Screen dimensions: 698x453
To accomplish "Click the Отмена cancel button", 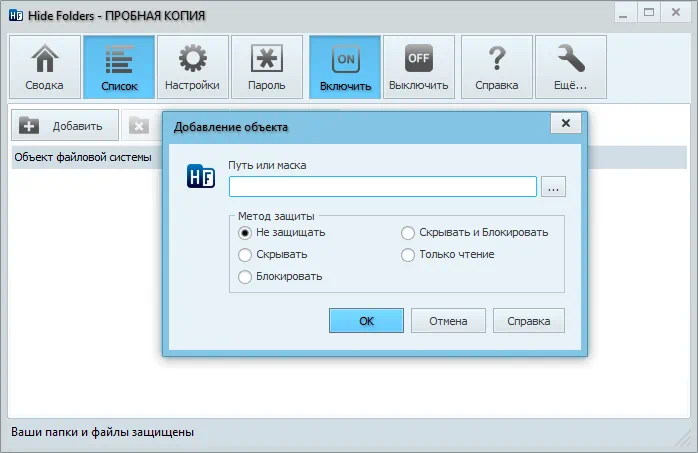I will [x=448, y=321].
